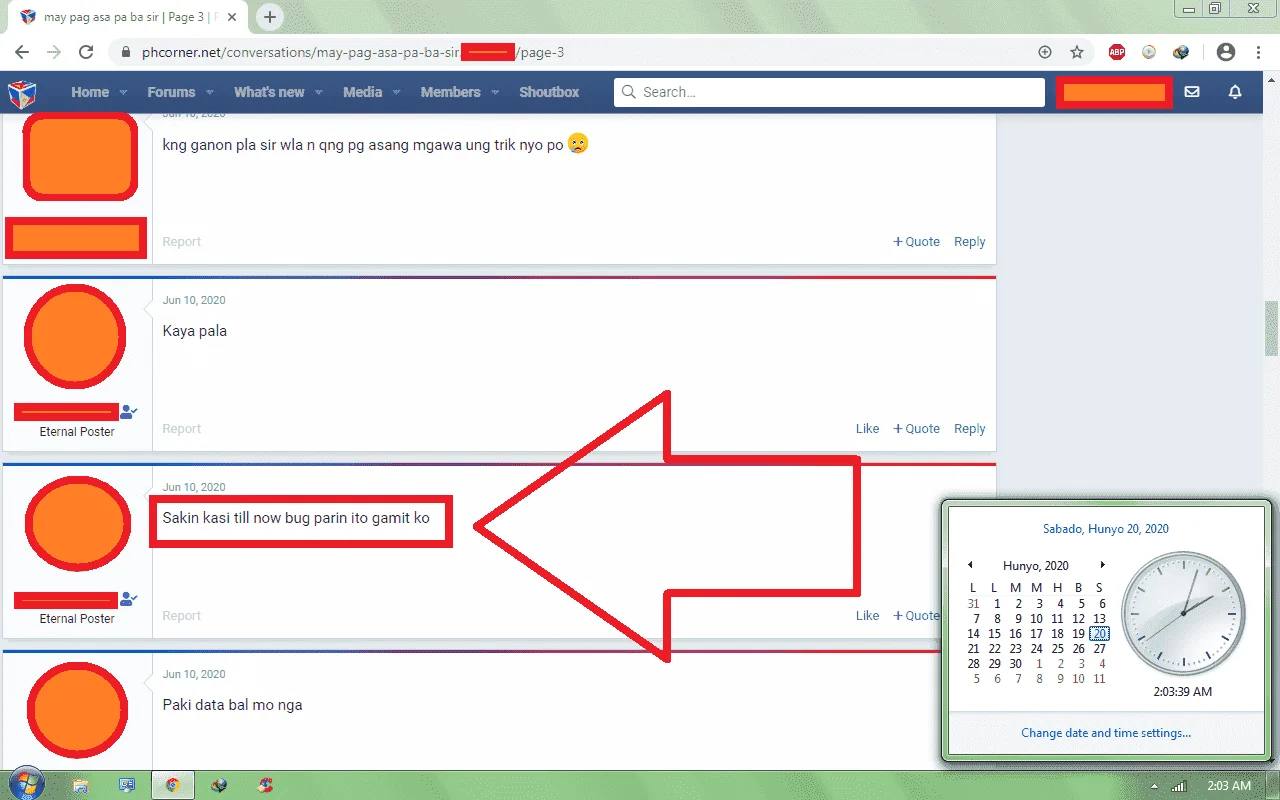Like the "Kaya pala" message
1280x800 pixels.
point(867,428)
